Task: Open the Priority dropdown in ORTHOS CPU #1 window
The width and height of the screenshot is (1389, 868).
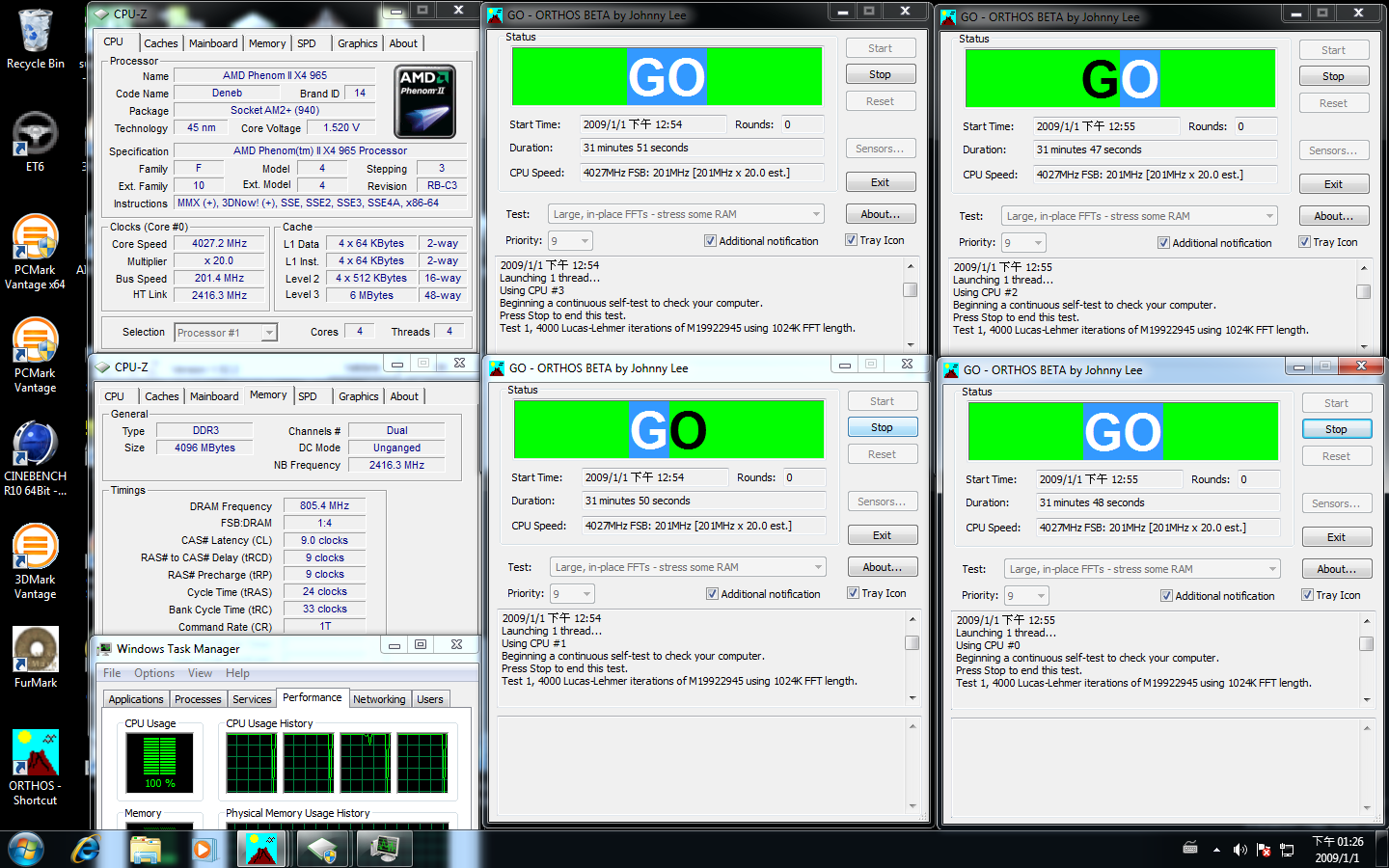Action: (x=571, y=594)
